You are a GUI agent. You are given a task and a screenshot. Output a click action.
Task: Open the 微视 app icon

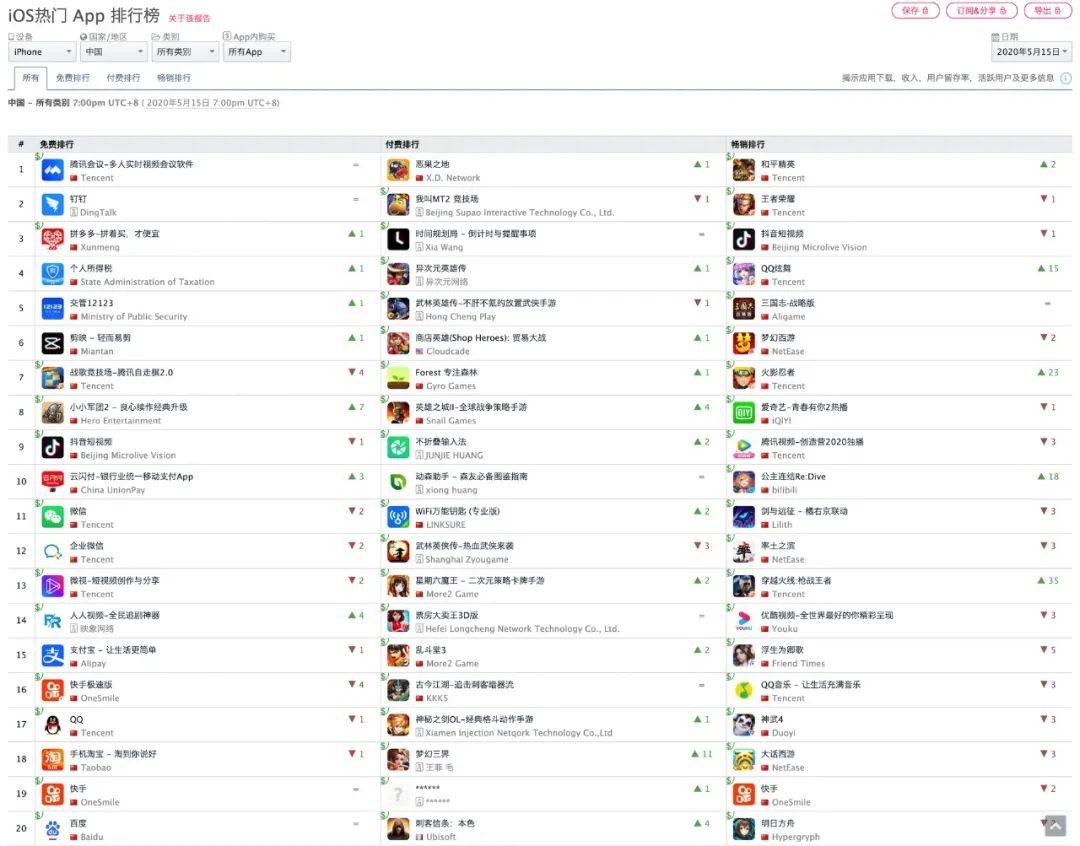tap(52, 586)
